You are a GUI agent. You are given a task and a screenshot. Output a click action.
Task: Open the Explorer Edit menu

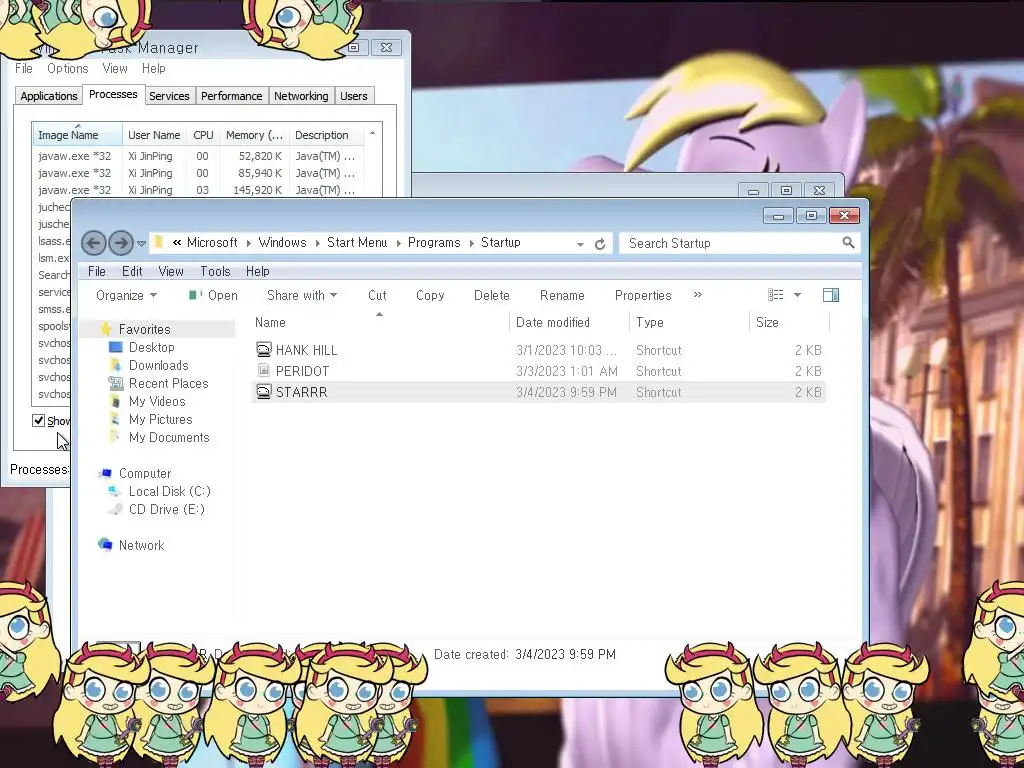point(132,271)
